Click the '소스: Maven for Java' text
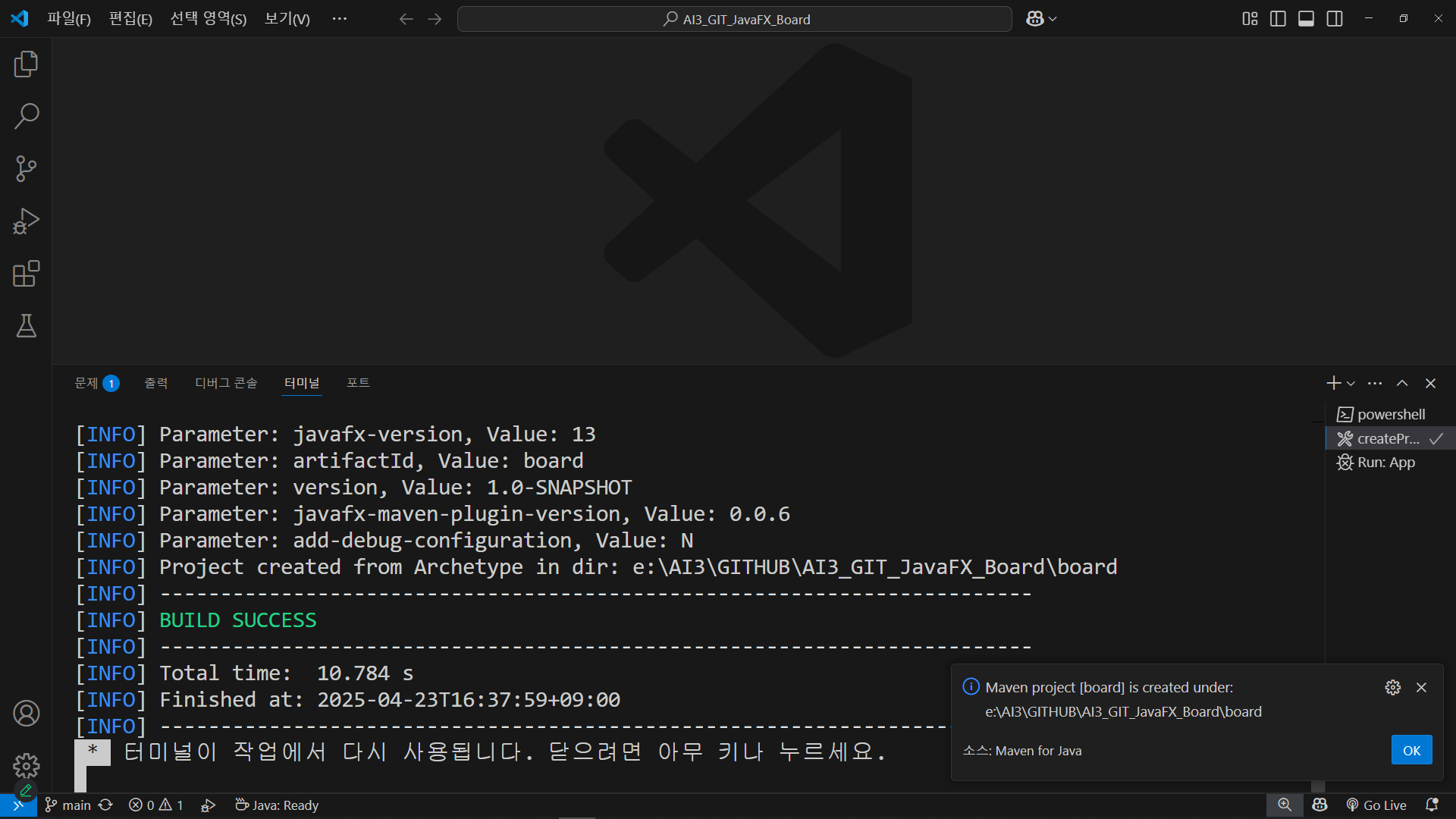The width and height of the screenshot is (1456, 819). click(x=1022, y=751)
